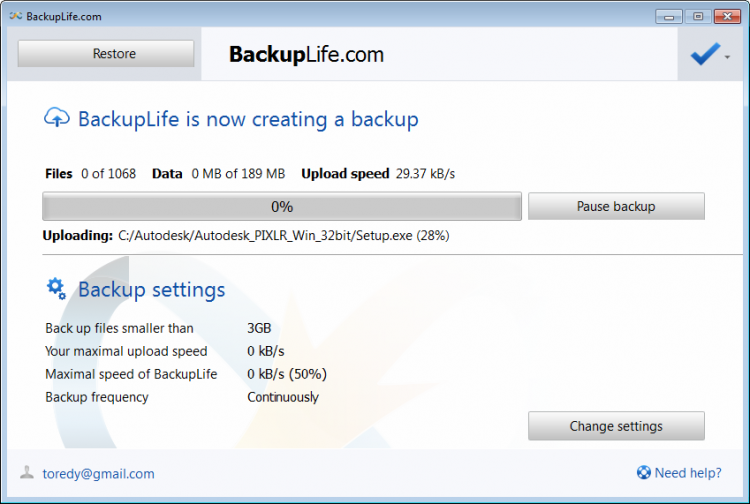
Task: Click the toredy@gmail.com account link
Action: pyautogui.click(x=97, y=474)
